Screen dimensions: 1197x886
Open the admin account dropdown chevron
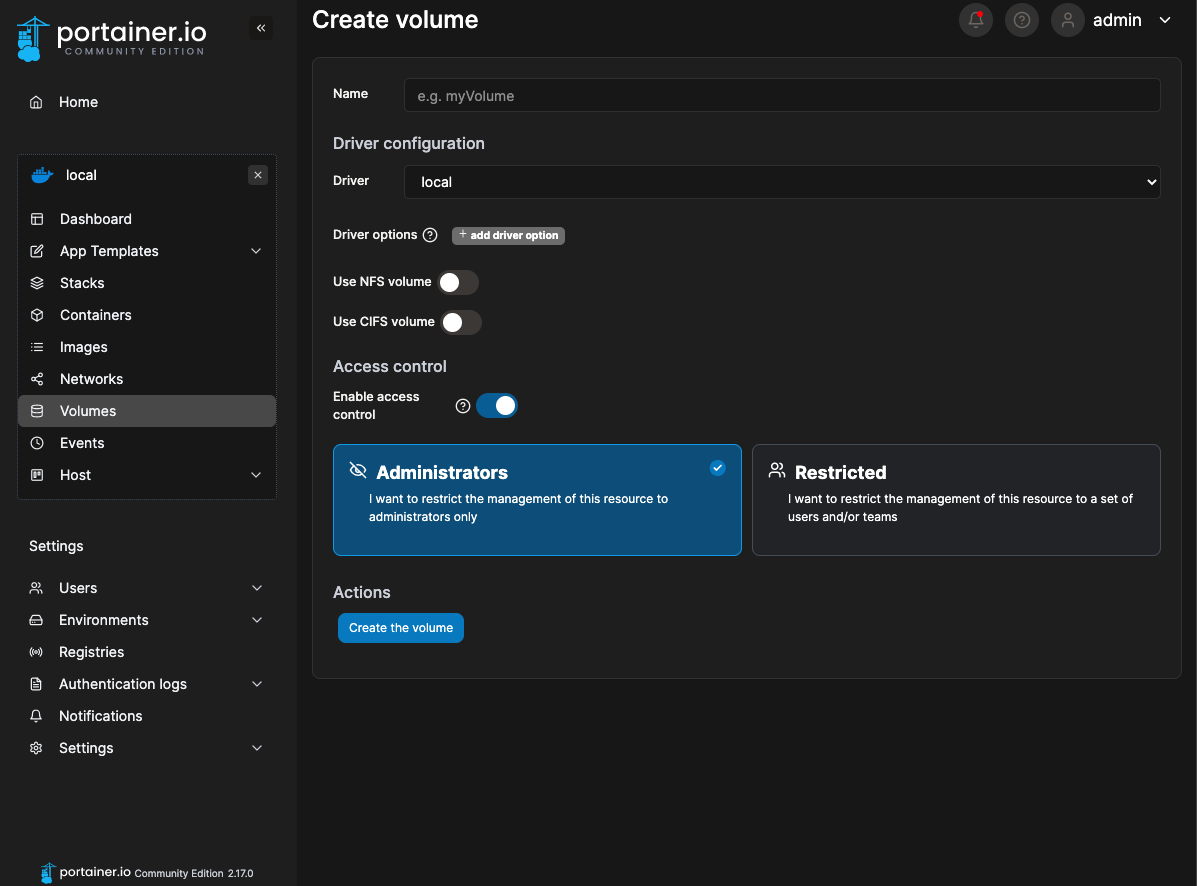click(x=1165, y=20)
